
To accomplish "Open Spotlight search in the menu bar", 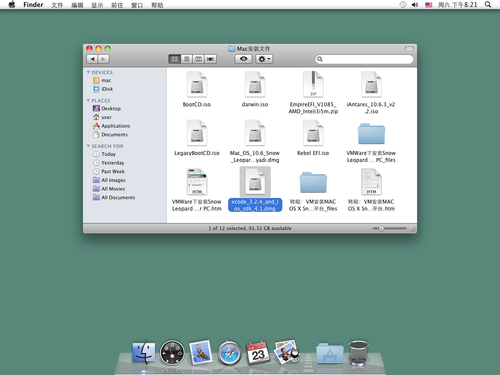I will [488, 5].
